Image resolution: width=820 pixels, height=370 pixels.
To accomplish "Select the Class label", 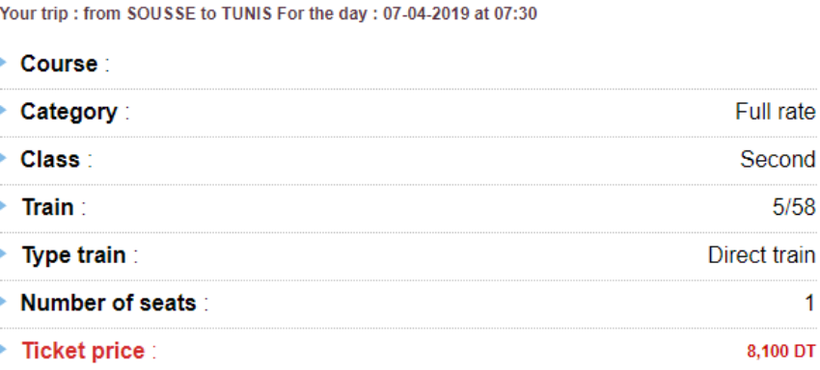I will click(x=50, y=159).
